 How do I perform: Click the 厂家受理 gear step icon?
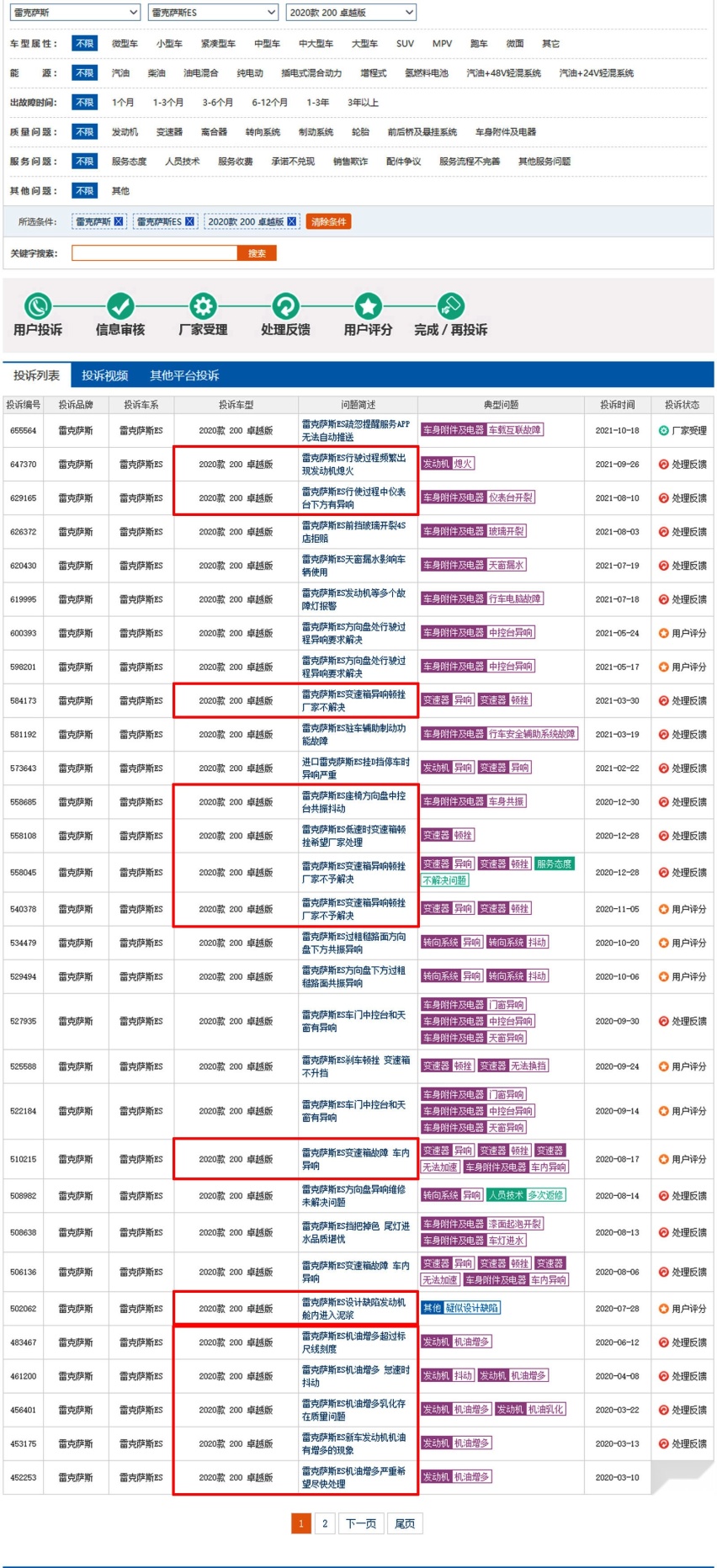click(x=203, y=306)
